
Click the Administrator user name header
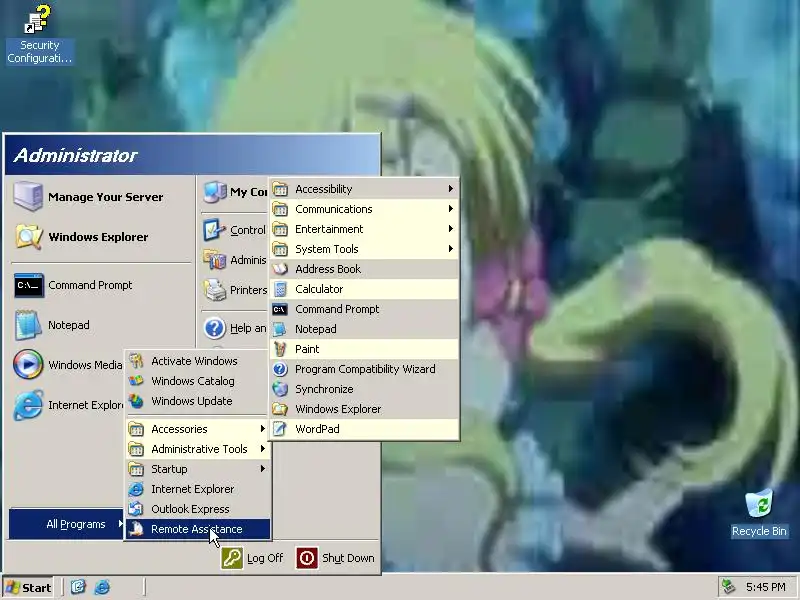pyautogui.click(x=75, y=155)
